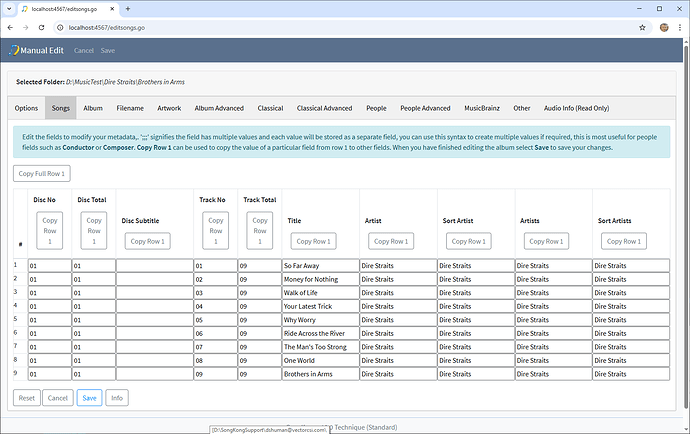The width and height of the screenshot is (690, 434).
Task: Open the Chrome three-dot menu
Action: pos(679,27)
